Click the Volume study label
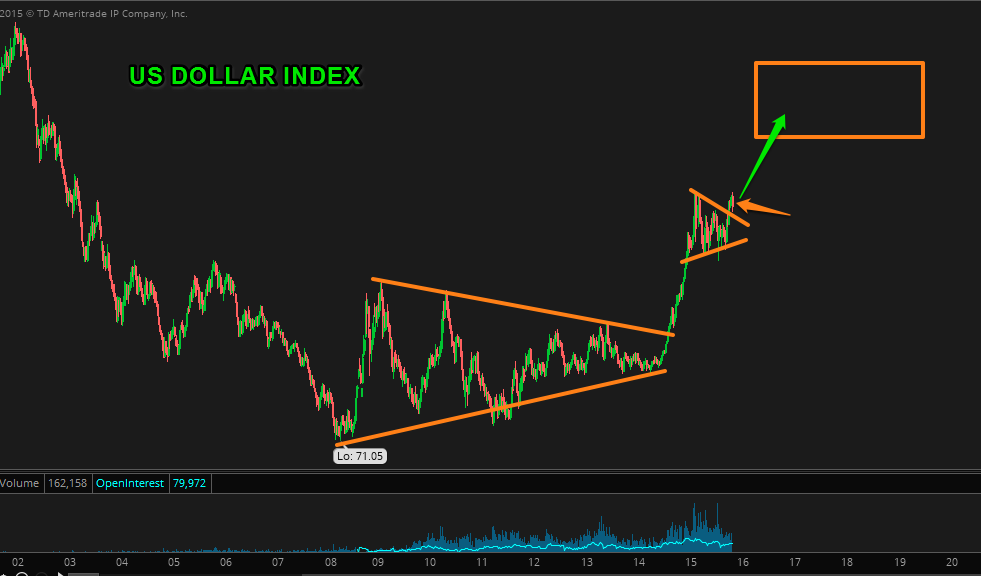Viewport: 981px width, 576px height. [x=19, y=483]
